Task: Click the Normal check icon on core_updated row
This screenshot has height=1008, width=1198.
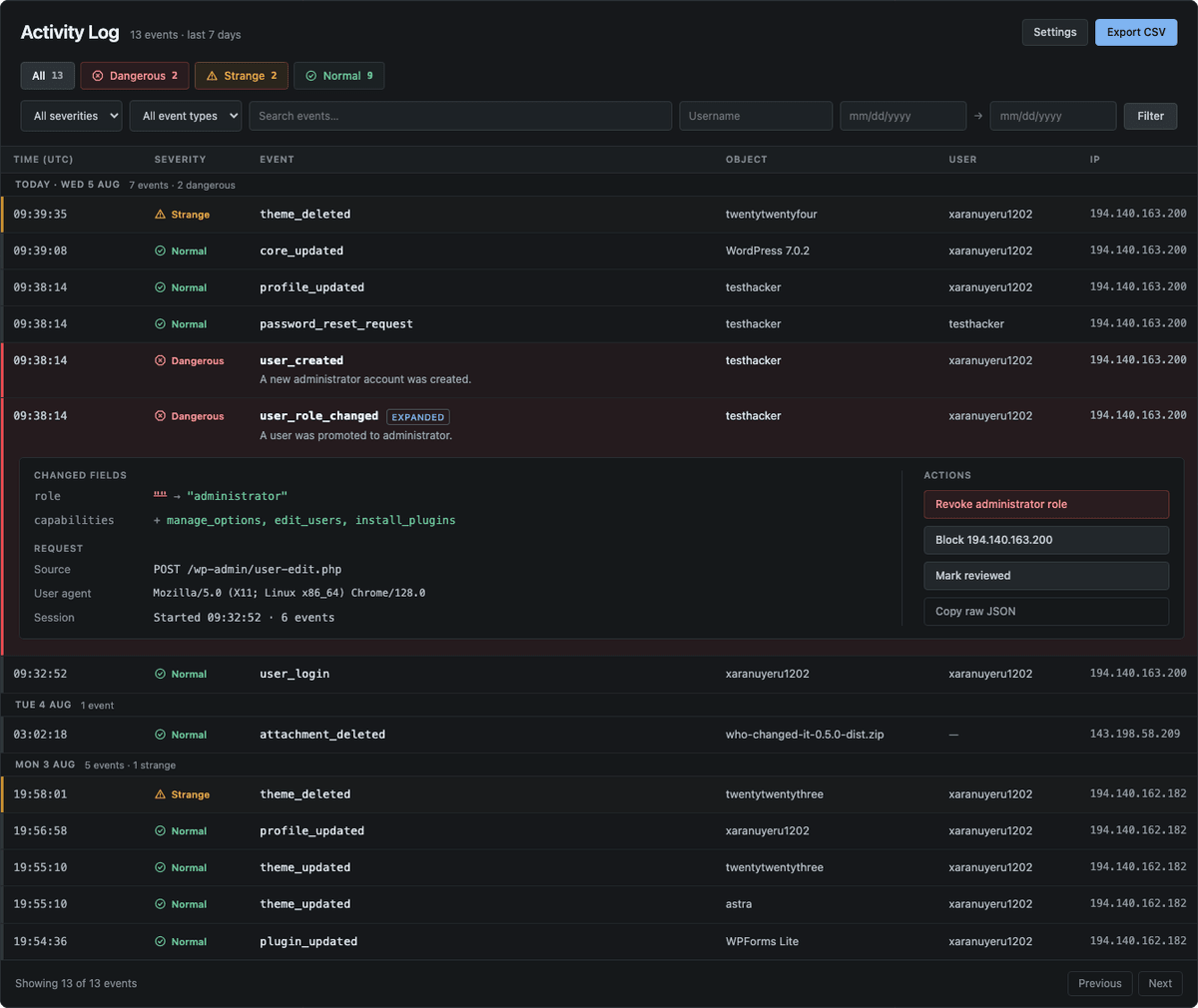Action: (160, 252)
